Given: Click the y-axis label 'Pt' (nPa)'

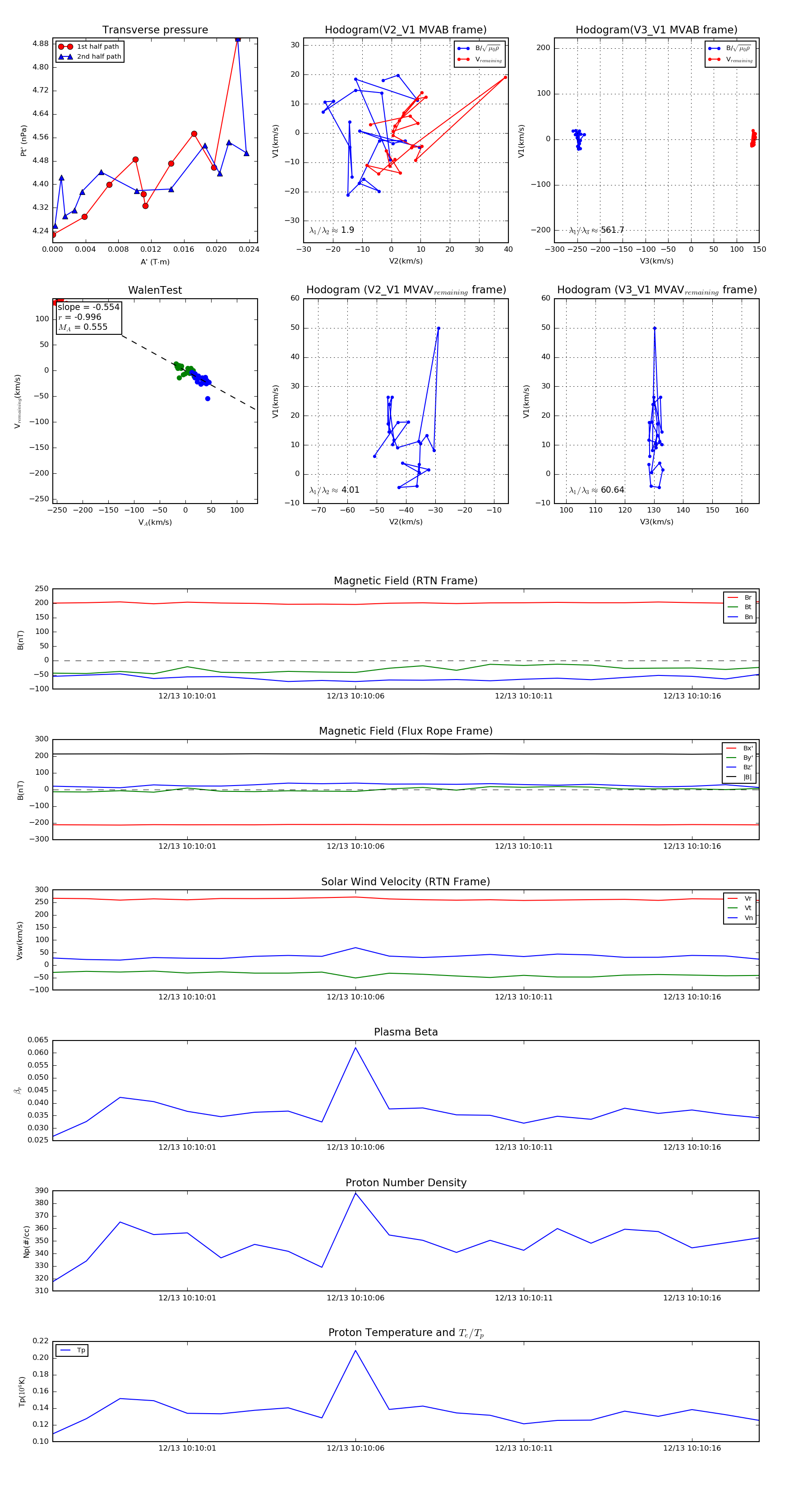Looking at the screenshot, I should coord(24,140).
